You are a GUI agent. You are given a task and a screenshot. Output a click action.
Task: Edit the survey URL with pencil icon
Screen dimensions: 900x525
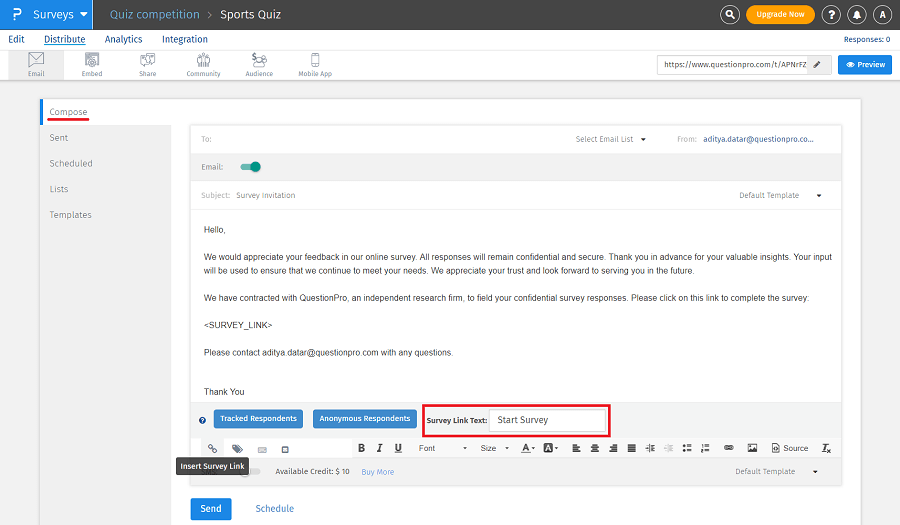tap(817, 65)
